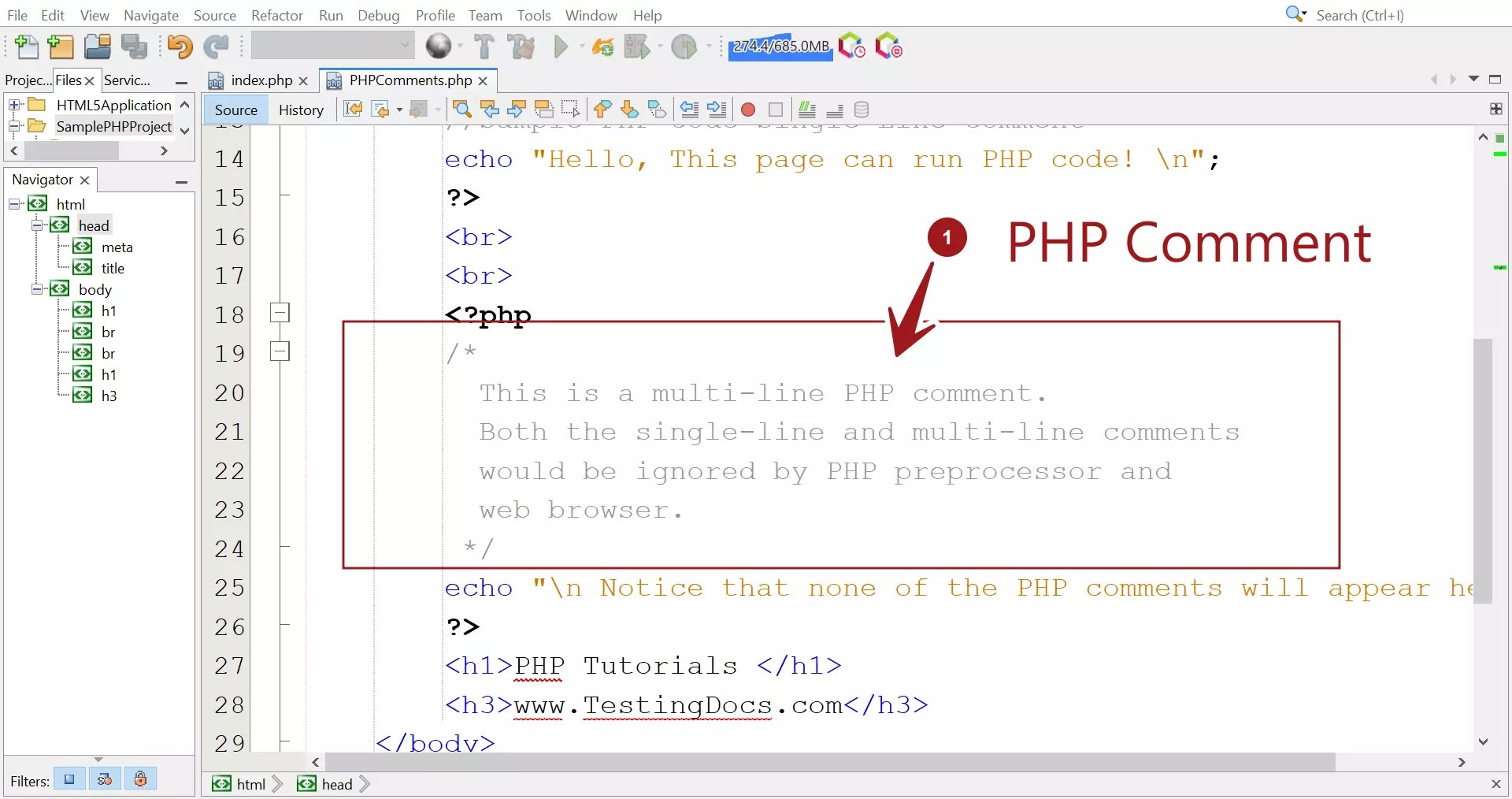This screenshot has height=799, width=1512.
Task: Undo the last edit
Action: coord(180,46)
